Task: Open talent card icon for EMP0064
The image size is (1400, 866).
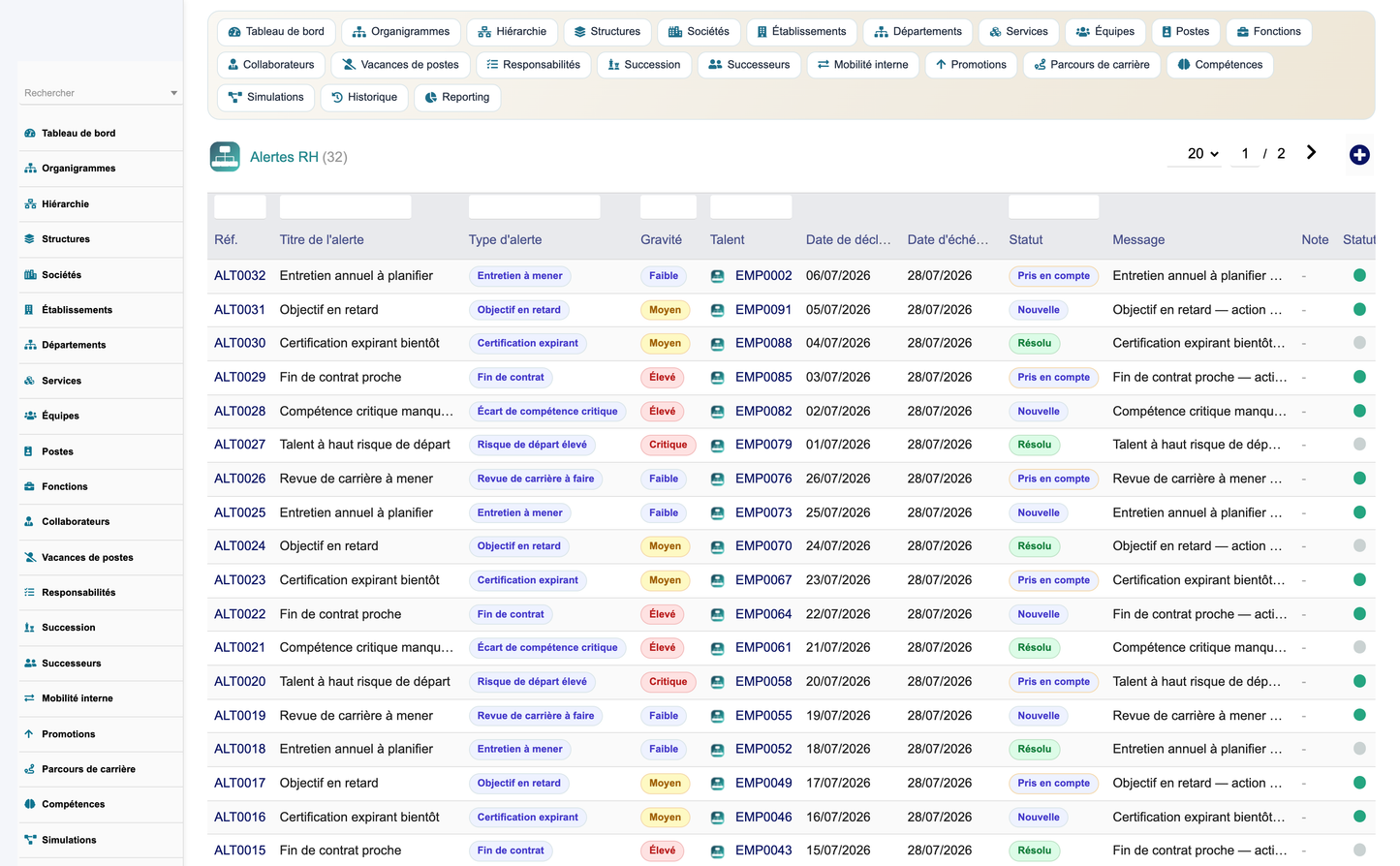Action: (x=718, y=614)
